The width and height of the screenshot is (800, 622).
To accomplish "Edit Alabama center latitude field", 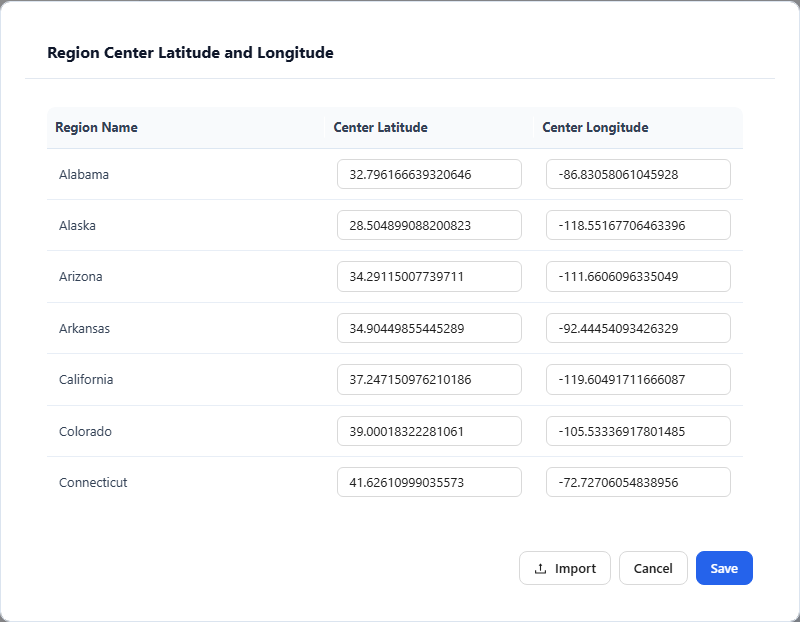I will (429, 174).
